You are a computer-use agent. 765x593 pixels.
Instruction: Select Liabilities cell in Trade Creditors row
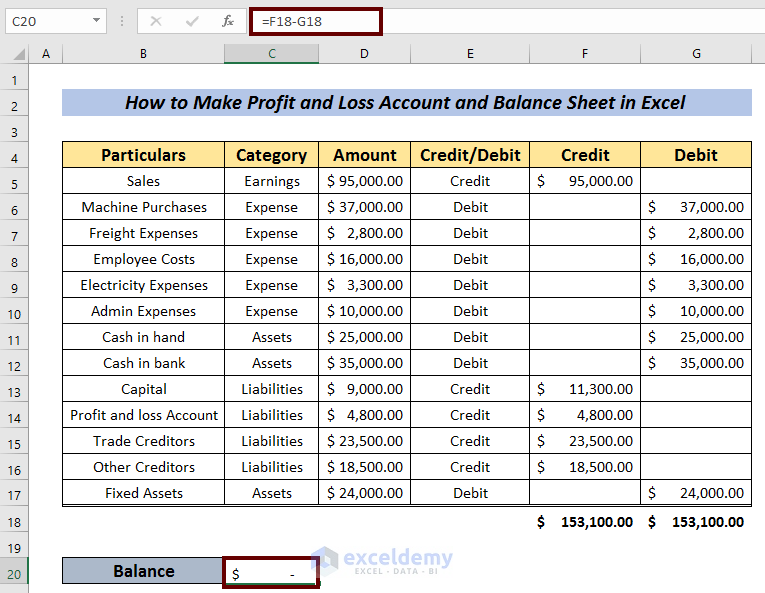tap(272, 441)
